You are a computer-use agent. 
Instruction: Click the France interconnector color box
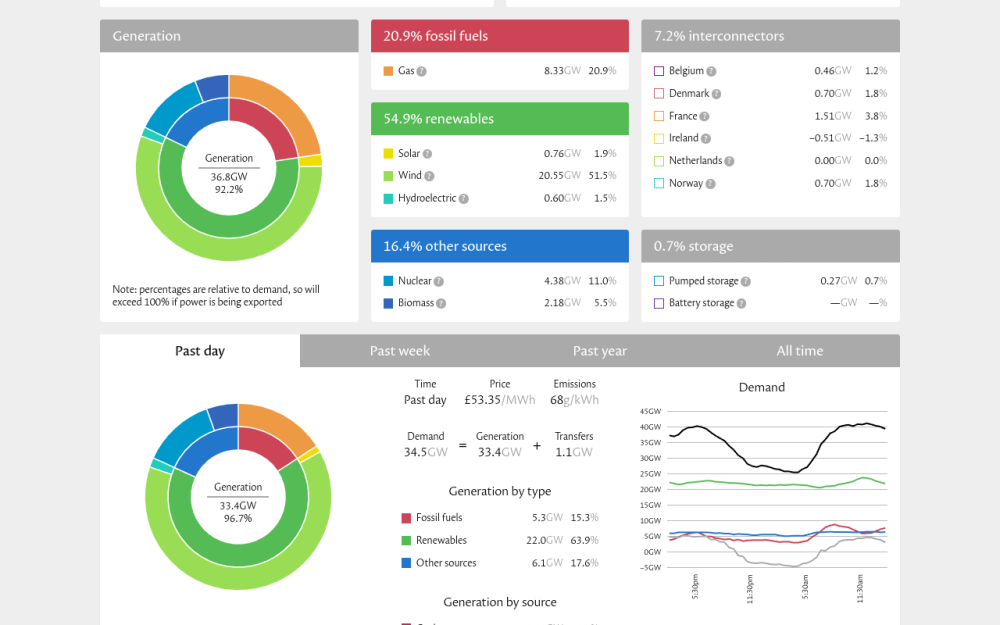(x=659, y=116)
